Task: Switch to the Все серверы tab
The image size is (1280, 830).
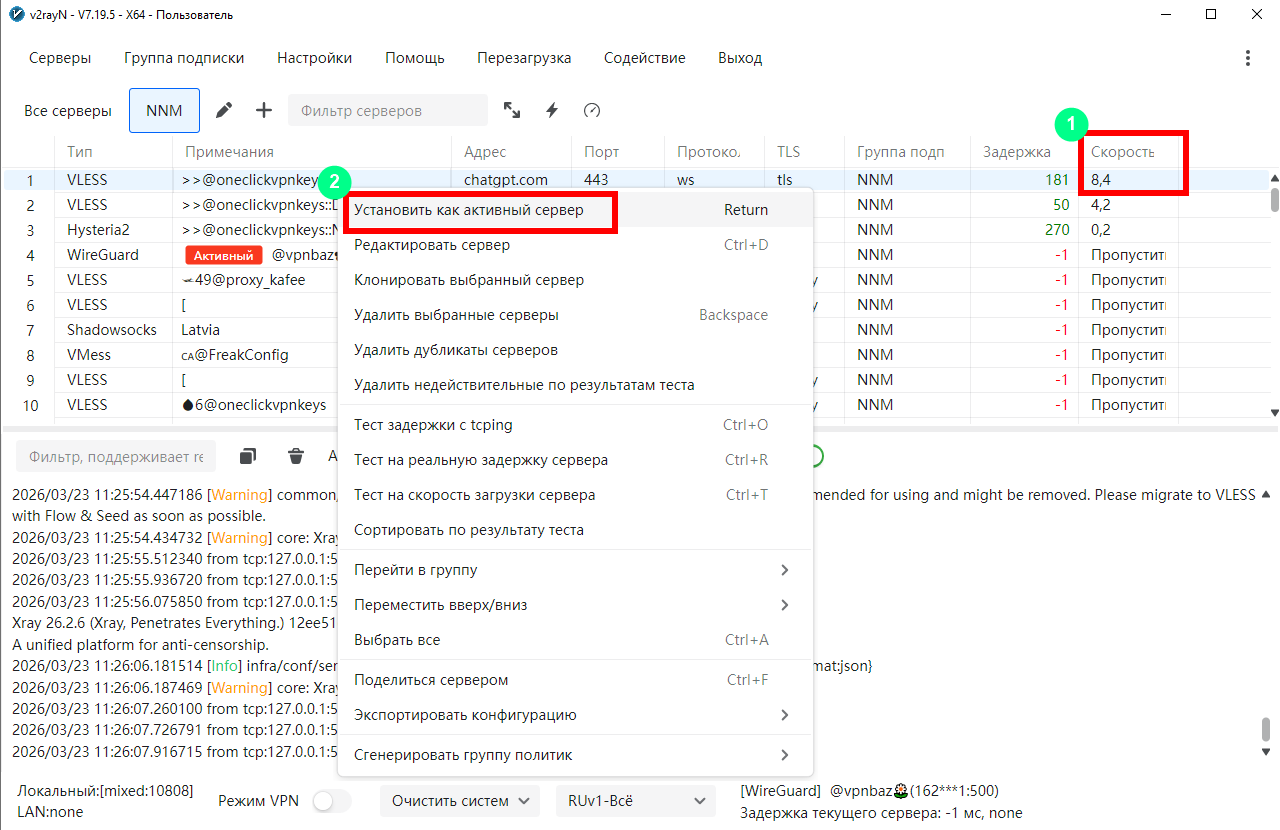Action: tap(68, 110)
